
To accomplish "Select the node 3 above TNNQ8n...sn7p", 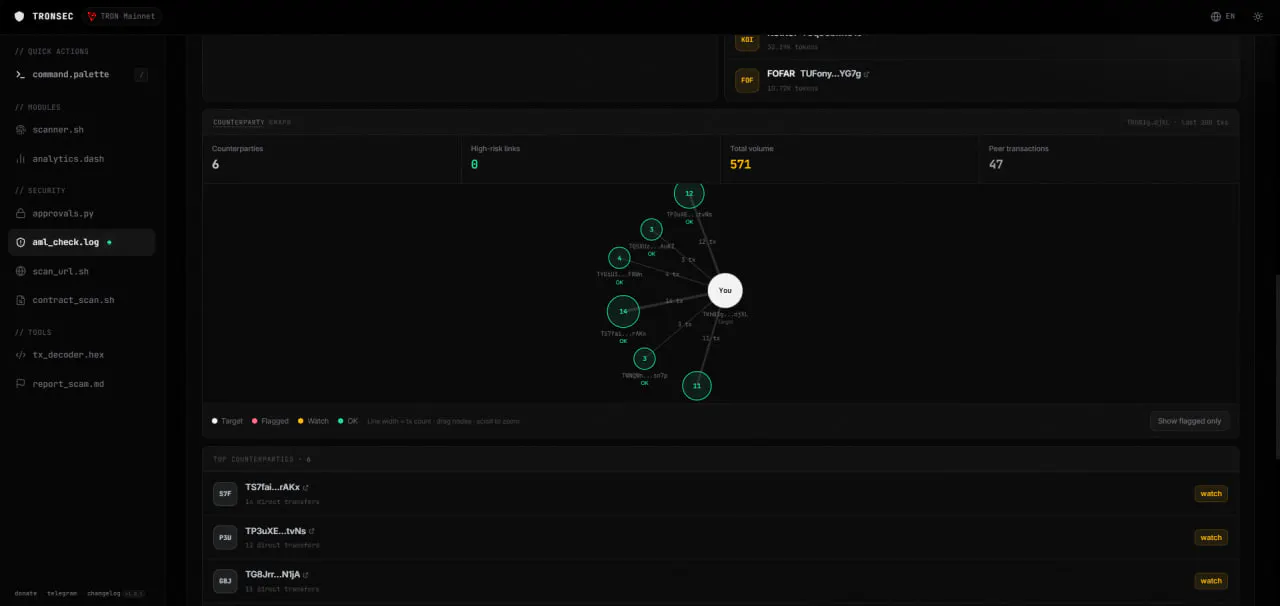I will (645, 358).
